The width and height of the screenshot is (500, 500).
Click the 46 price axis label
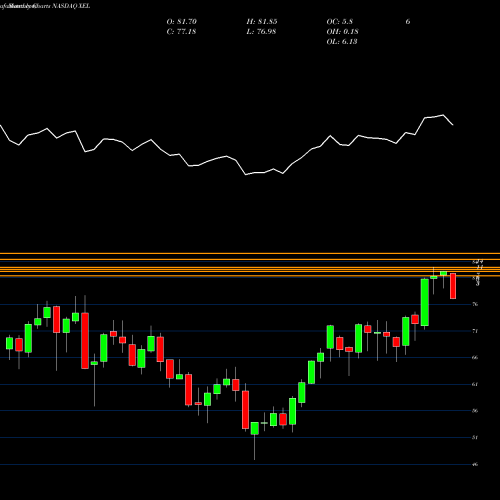(x=475, y=464)
